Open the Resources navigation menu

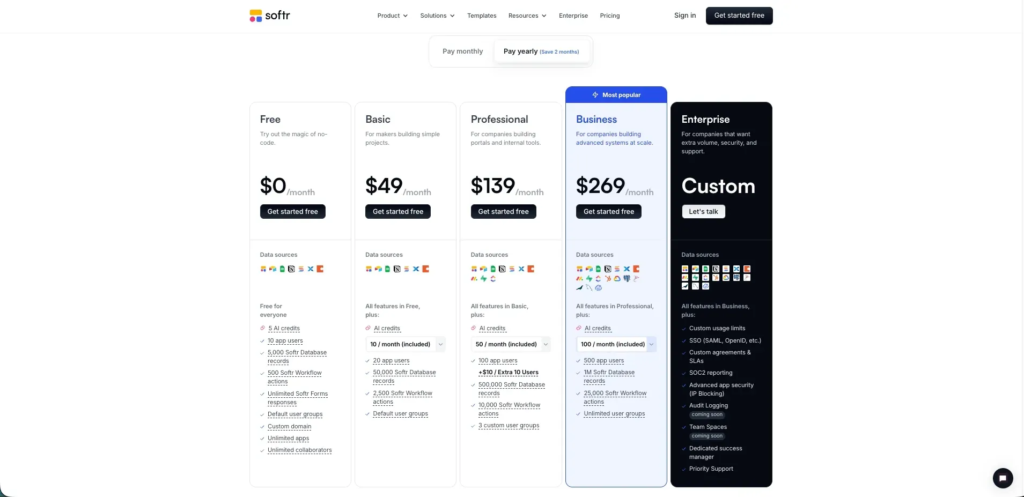click(x=527, y=16)
